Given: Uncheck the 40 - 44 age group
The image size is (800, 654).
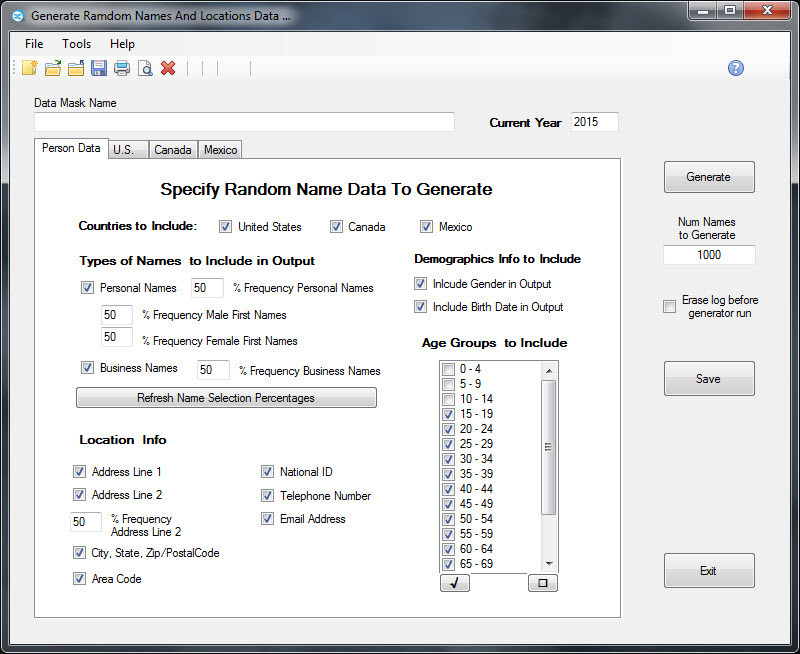Looking at the screenshot, I should (x=448, y=489).
